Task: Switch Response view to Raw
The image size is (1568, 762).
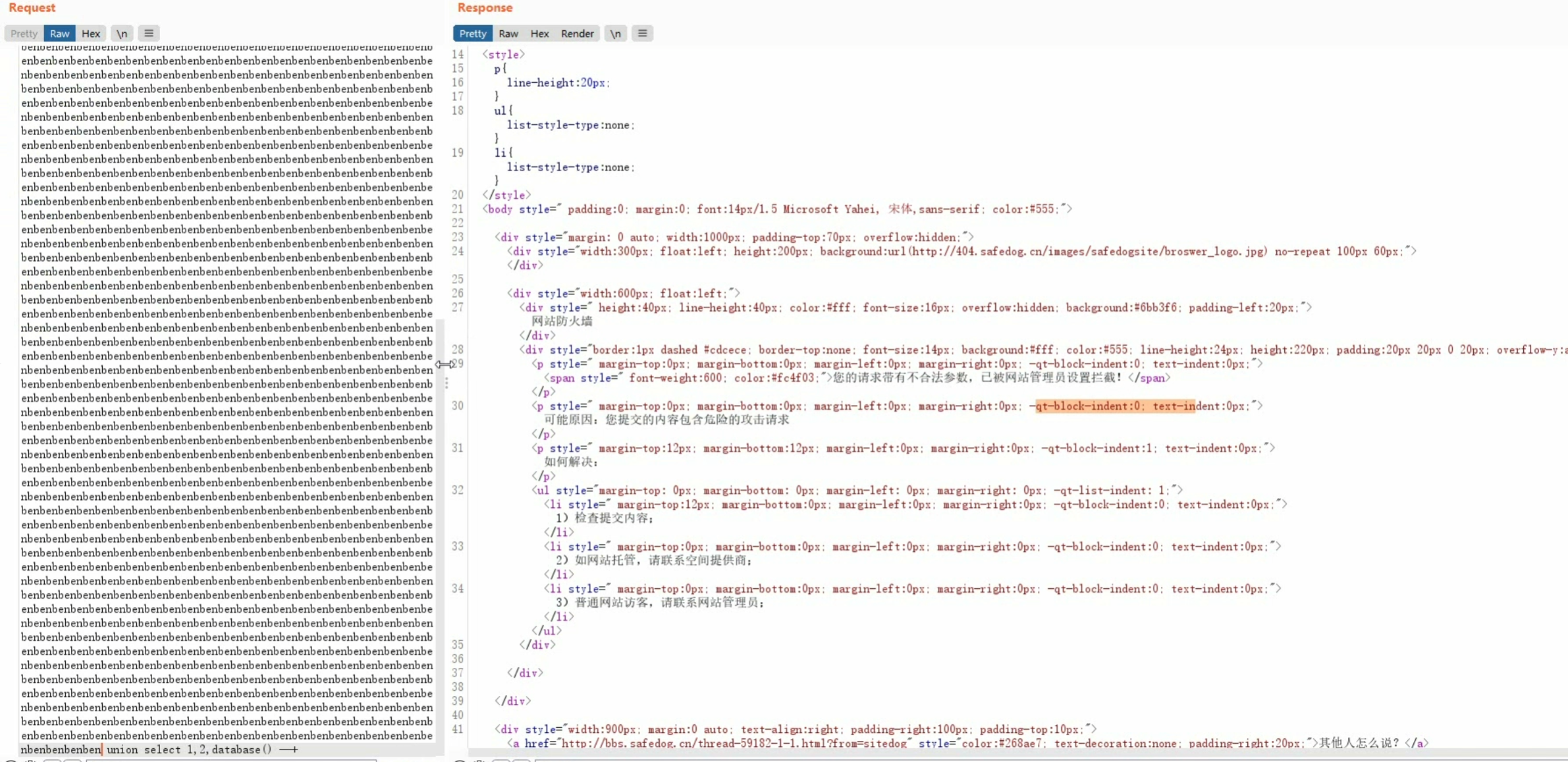Action: [508, 34]
